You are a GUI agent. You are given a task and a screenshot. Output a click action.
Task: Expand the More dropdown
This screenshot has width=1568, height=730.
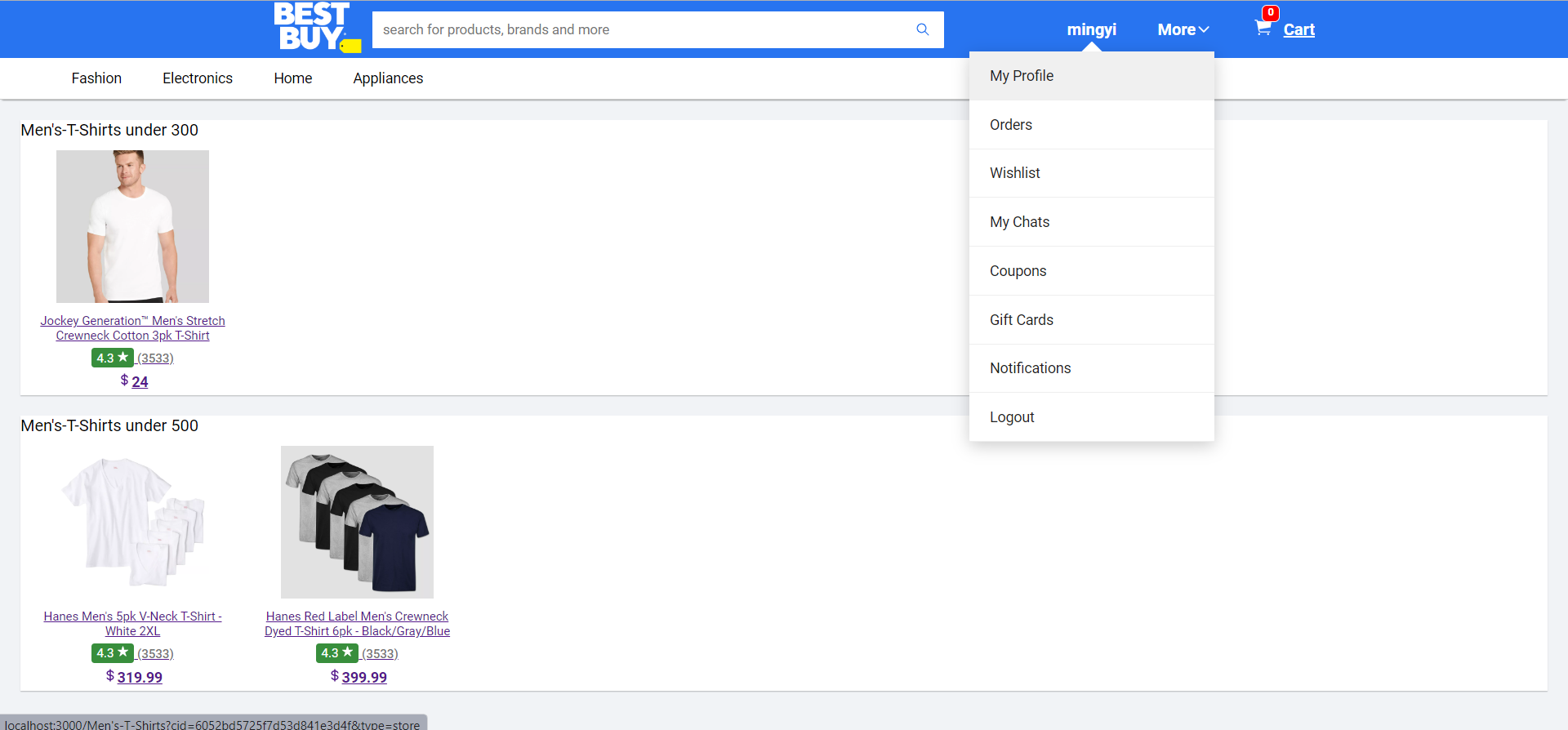tap(1183, 29)
